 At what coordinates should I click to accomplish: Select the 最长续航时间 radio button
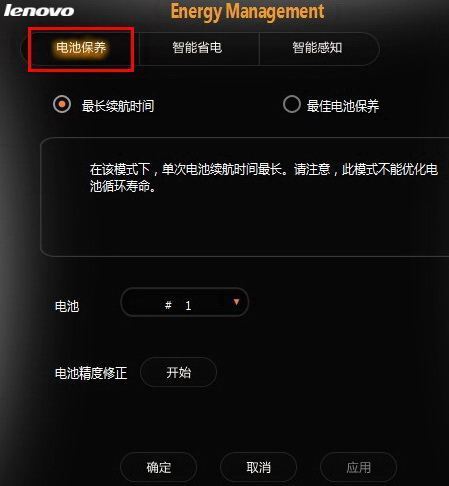coord(62,104)
